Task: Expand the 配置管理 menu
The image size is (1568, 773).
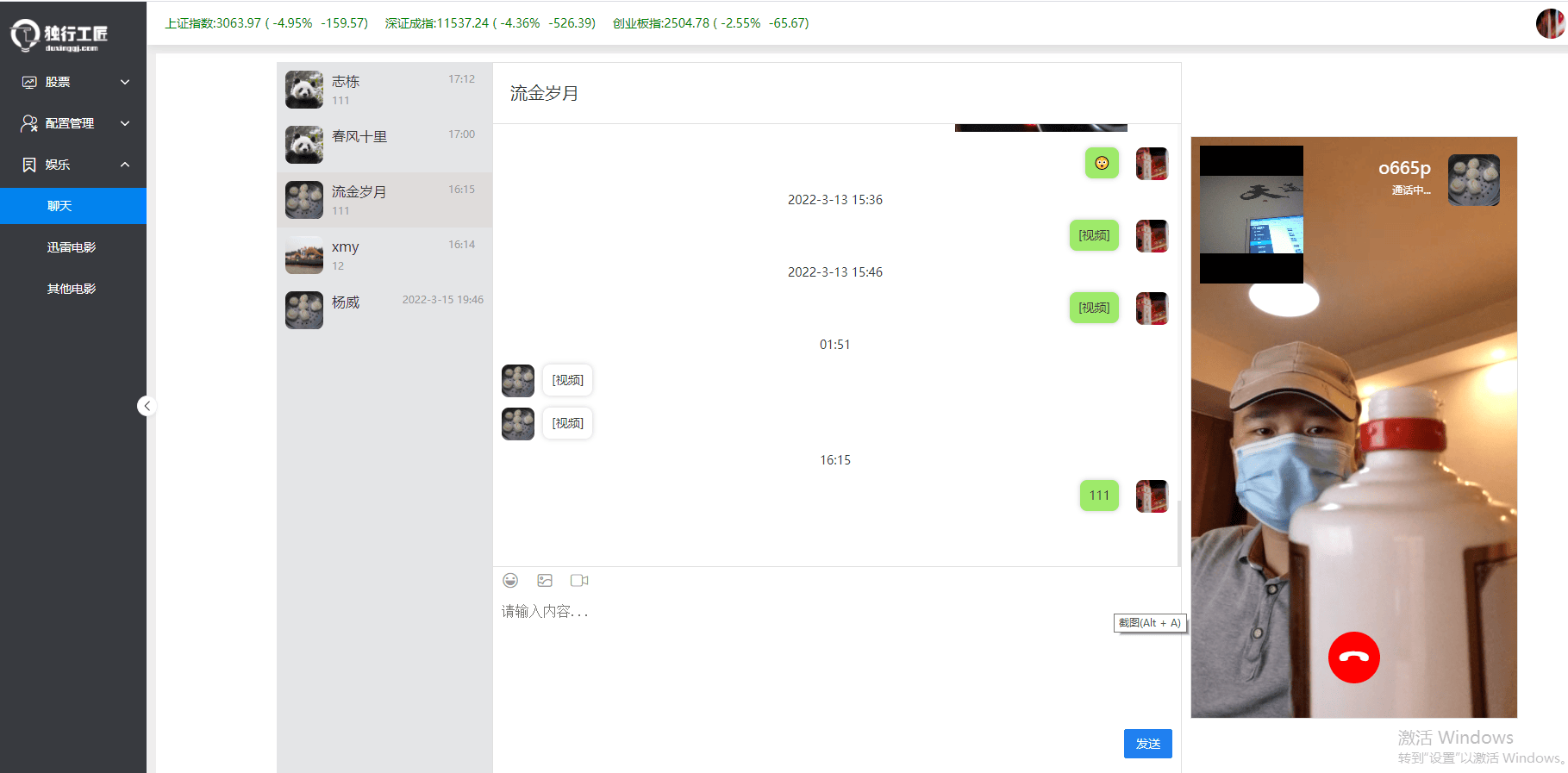Action: point(73,123)
